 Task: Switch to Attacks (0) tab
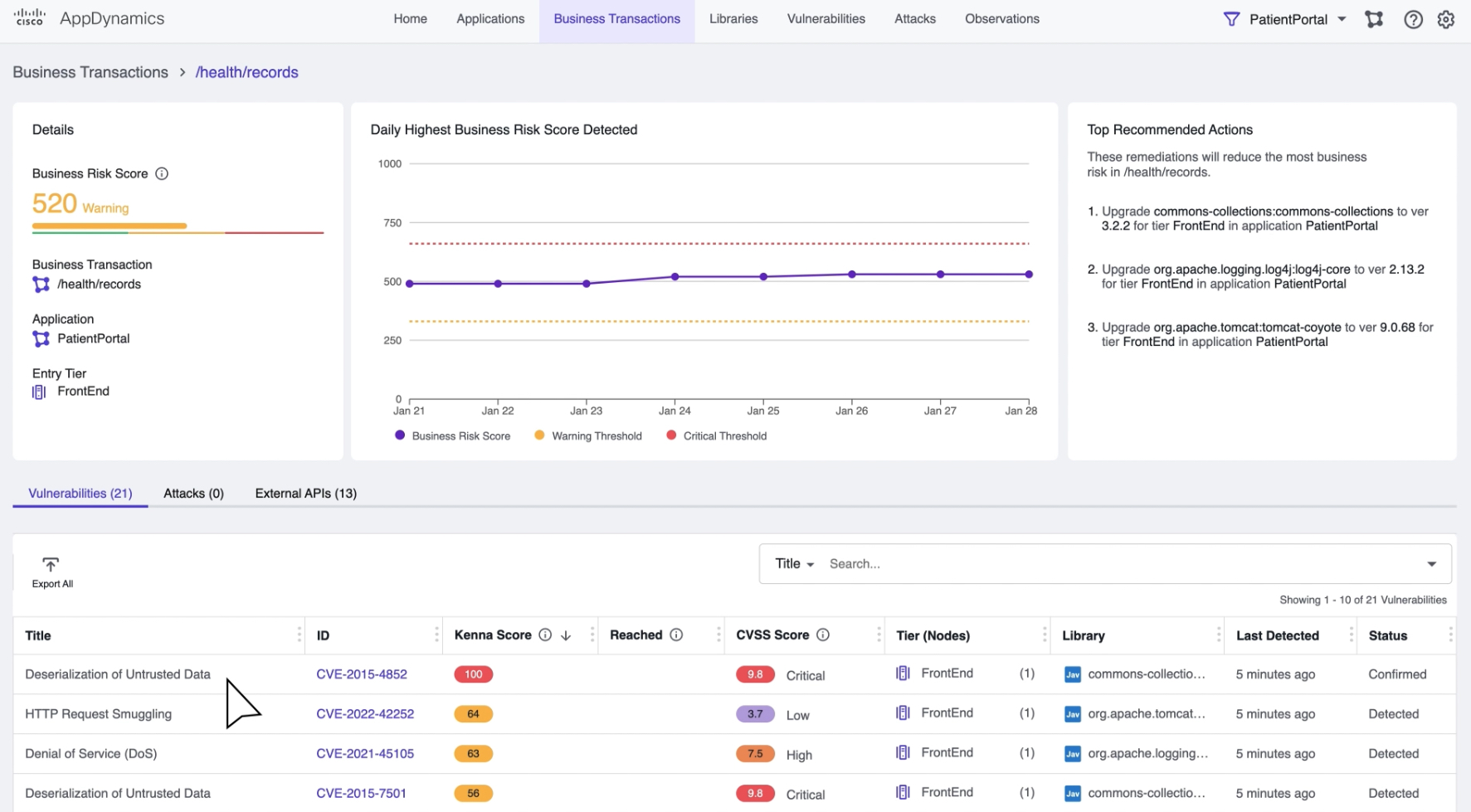(x=193, y=494)
